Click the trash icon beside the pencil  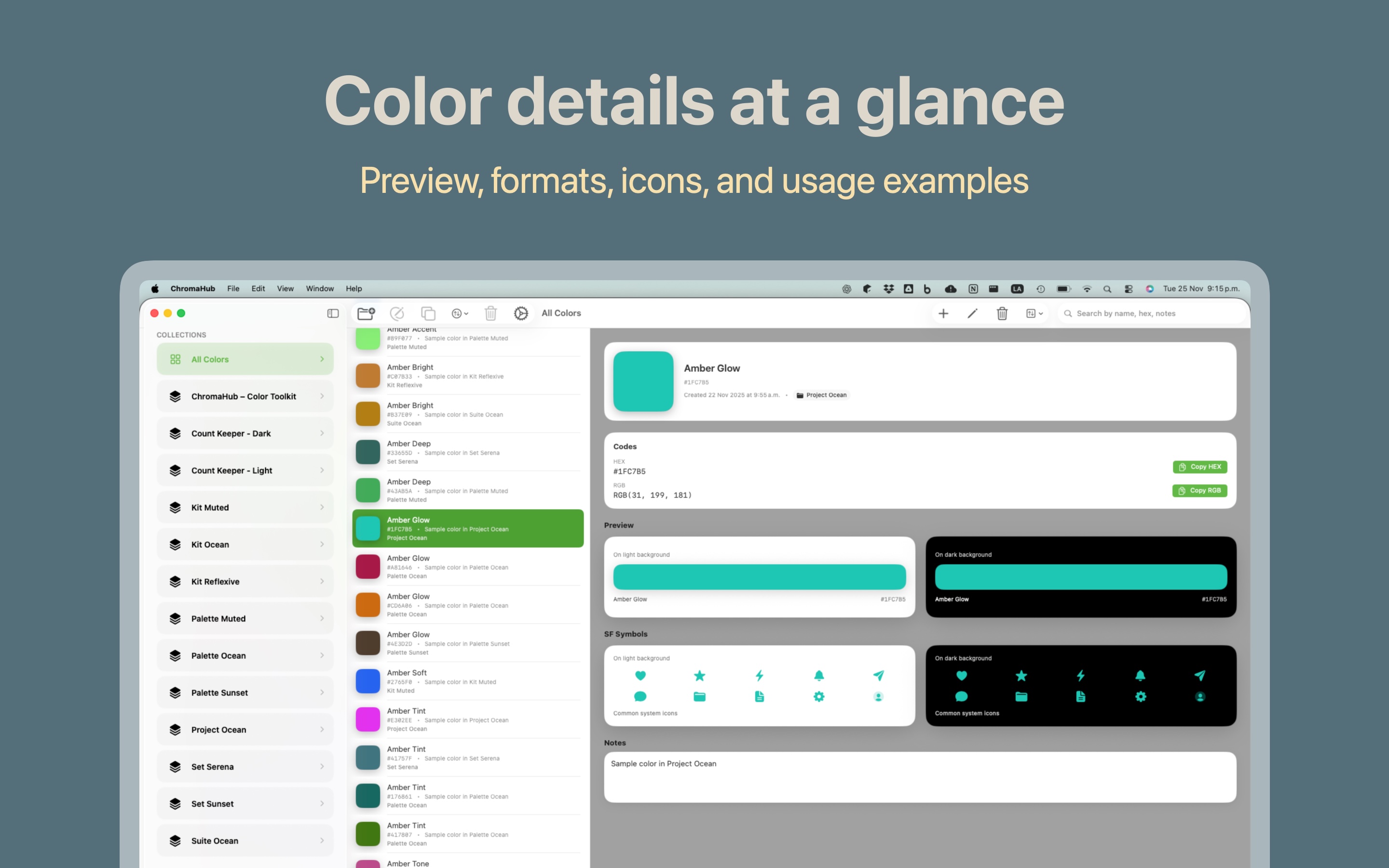click(x=1002, y=313)
